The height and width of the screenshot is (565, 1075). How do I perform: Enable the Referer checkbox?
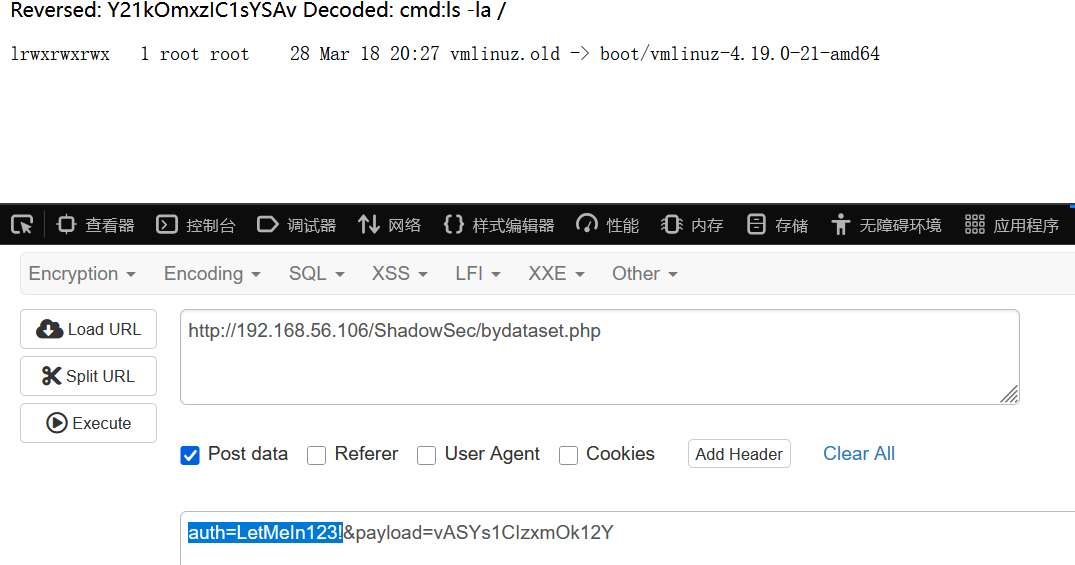point(316,455)
